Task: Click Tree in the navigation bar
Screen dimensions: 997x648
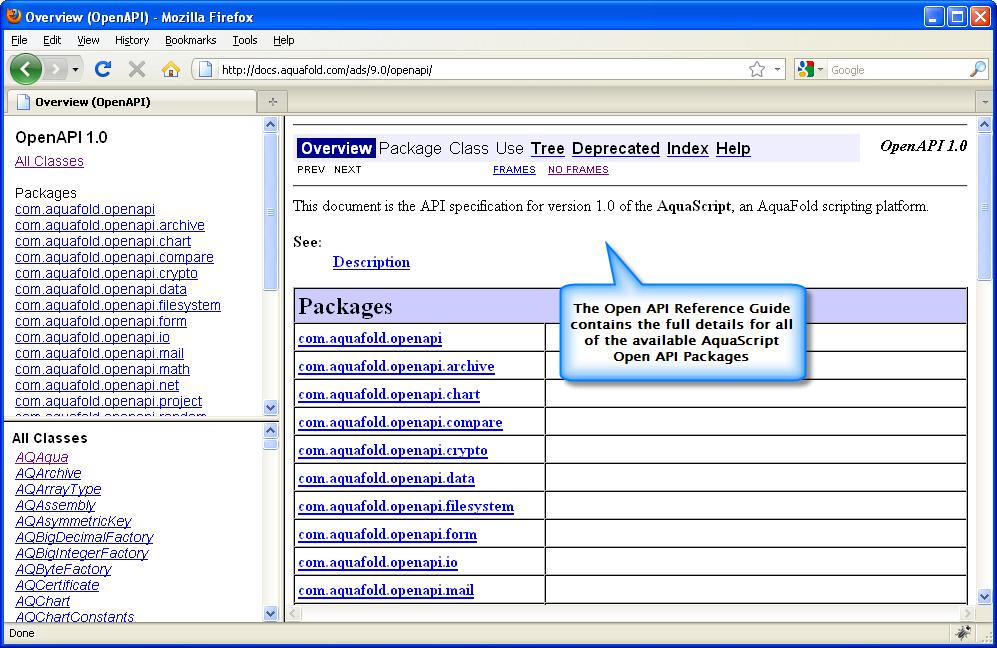Action: 547,148
